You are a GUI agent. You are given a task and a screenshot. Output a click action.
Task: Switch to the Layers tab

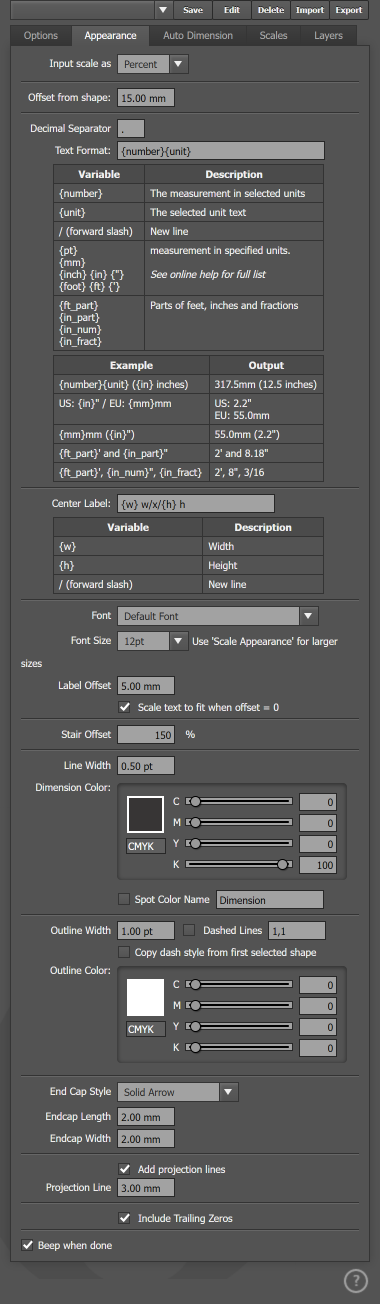click(x=328, y=36)
